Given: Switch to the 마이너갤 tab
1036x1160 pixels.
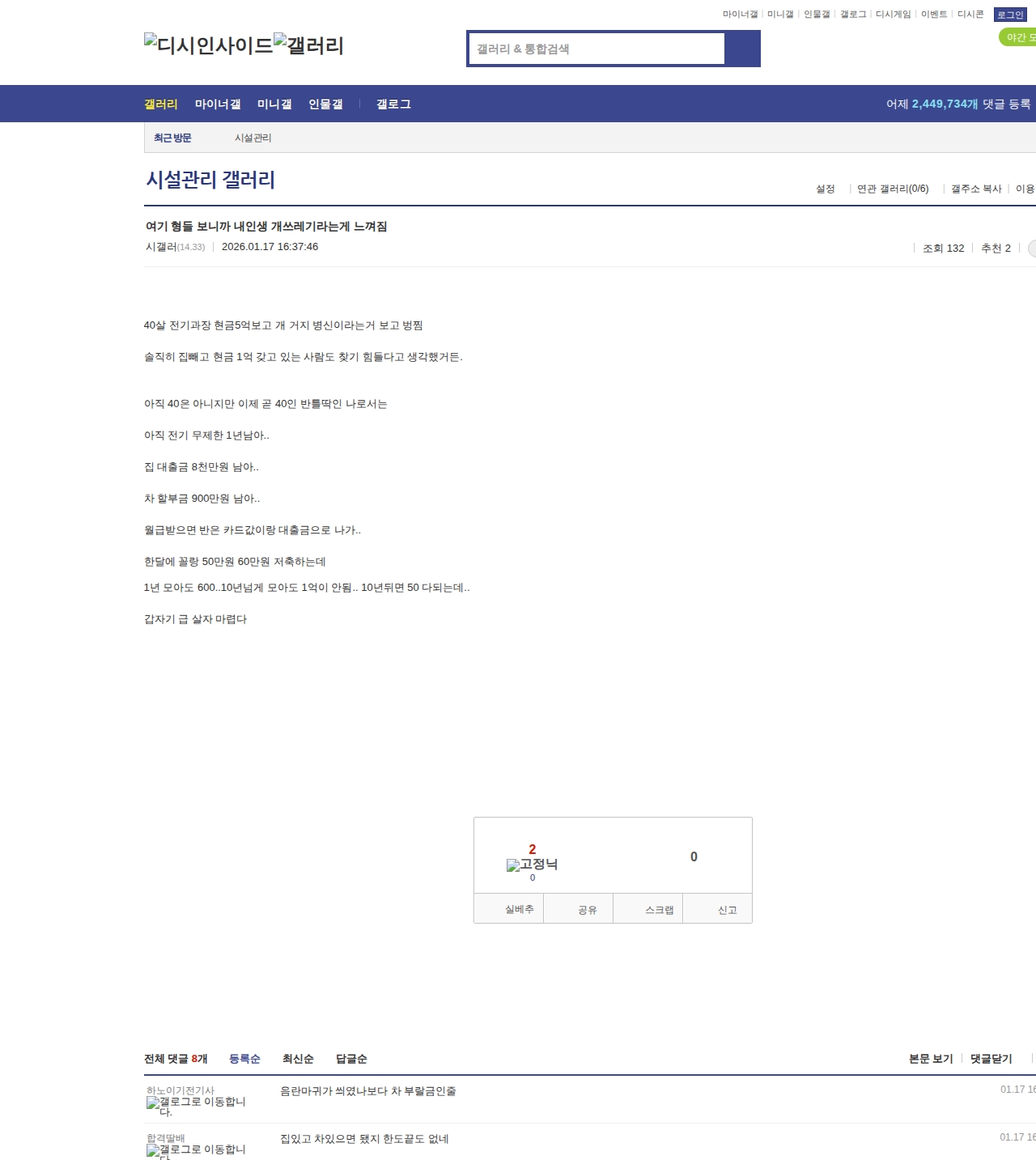Looking at the screenshot, I should [x=218, y=104].
